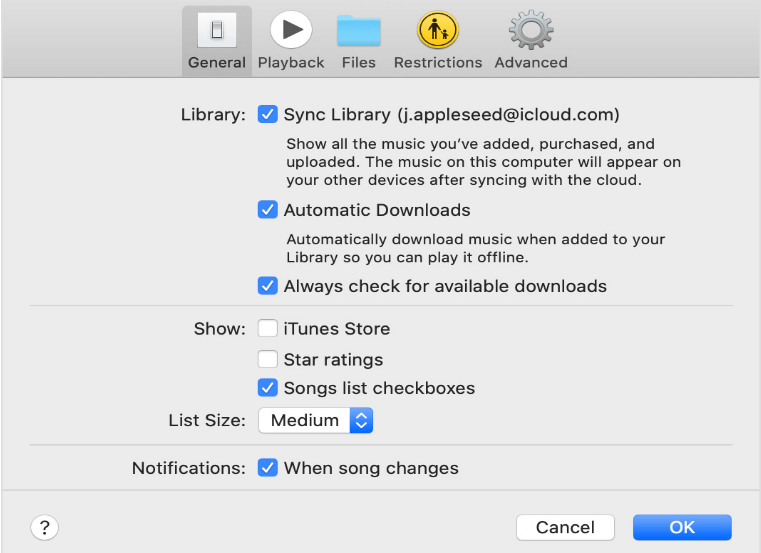This screenshot has width=761, height=553.
Task: Open the Playback play-button icon
Action: point(291,30)
